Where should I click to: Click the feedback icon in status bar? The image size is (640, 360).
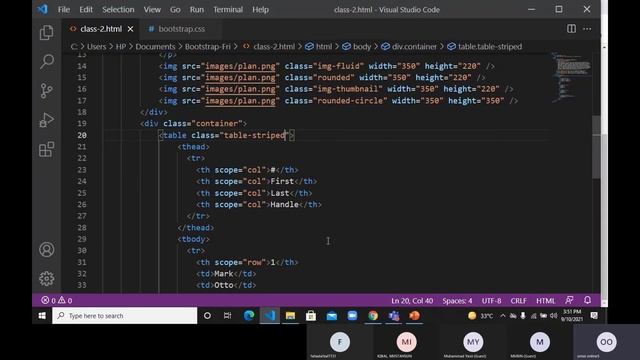[569, 300]
